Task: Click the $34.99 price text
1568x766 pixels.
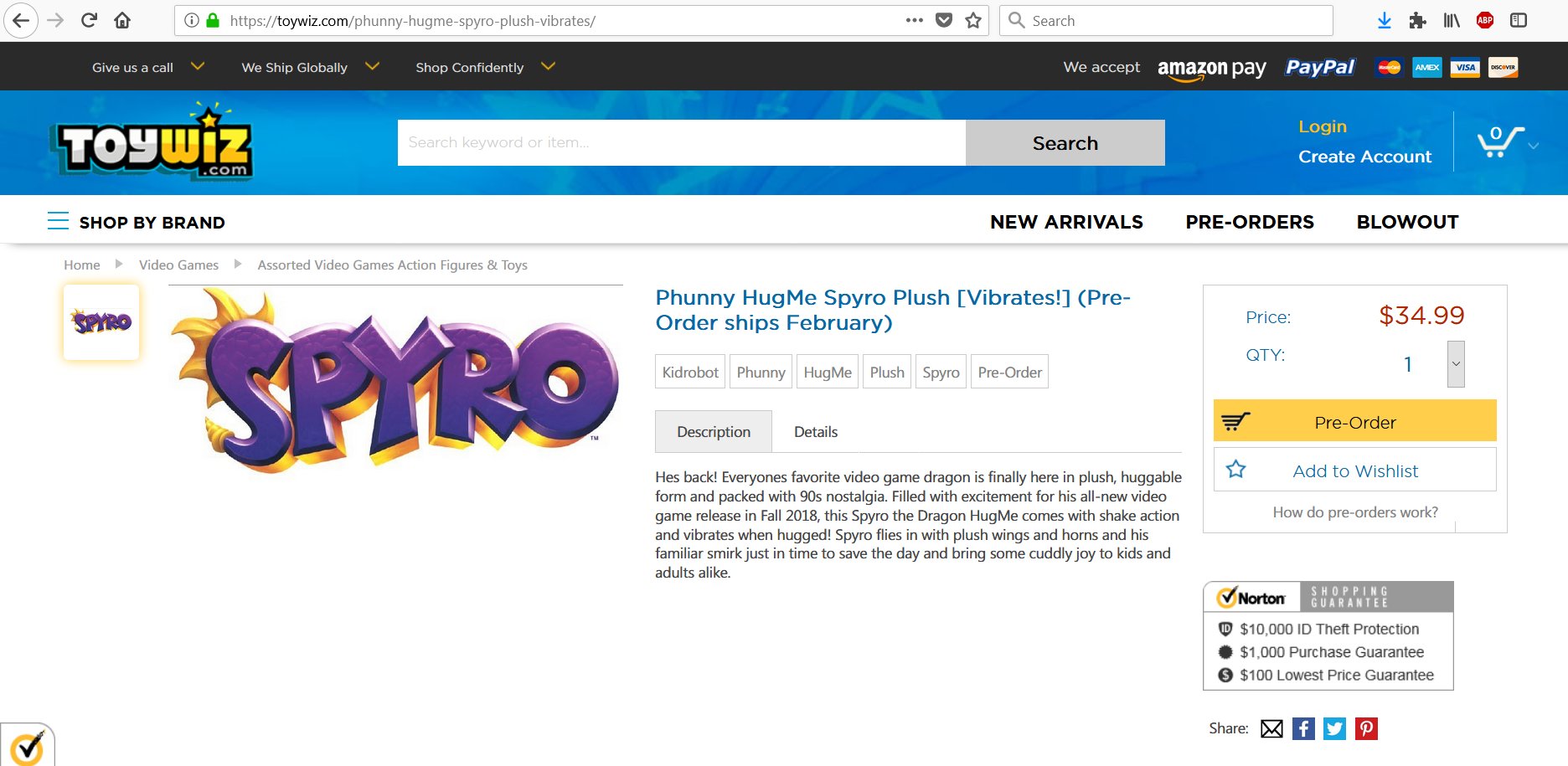Action: (x=1421, y=316)
